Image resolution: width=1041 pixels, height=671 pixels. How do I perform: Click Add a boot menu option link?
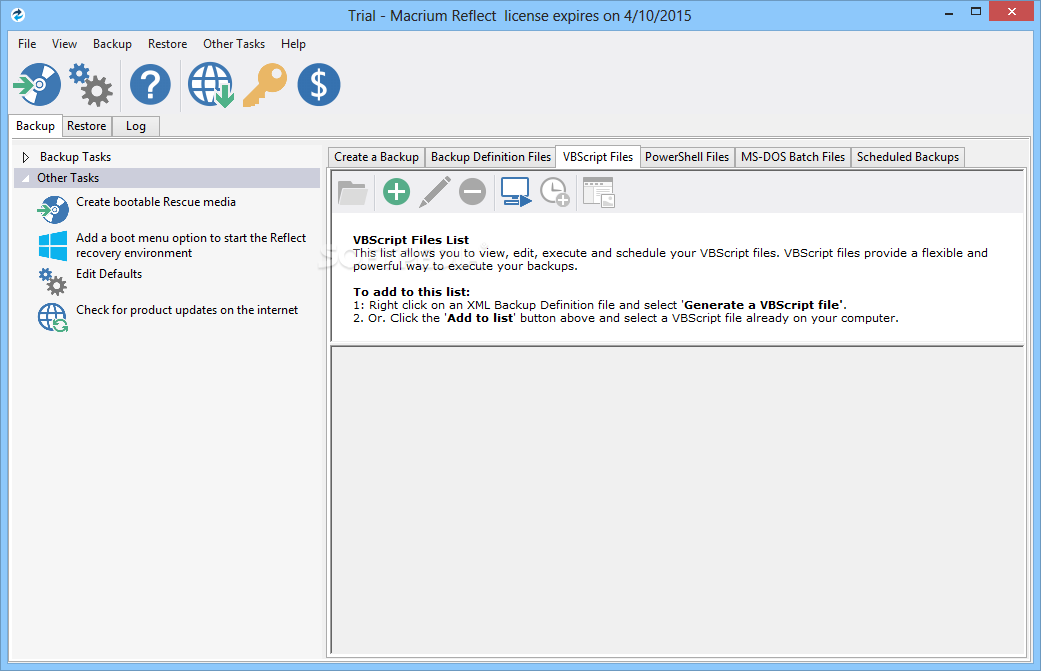point(191,245)
